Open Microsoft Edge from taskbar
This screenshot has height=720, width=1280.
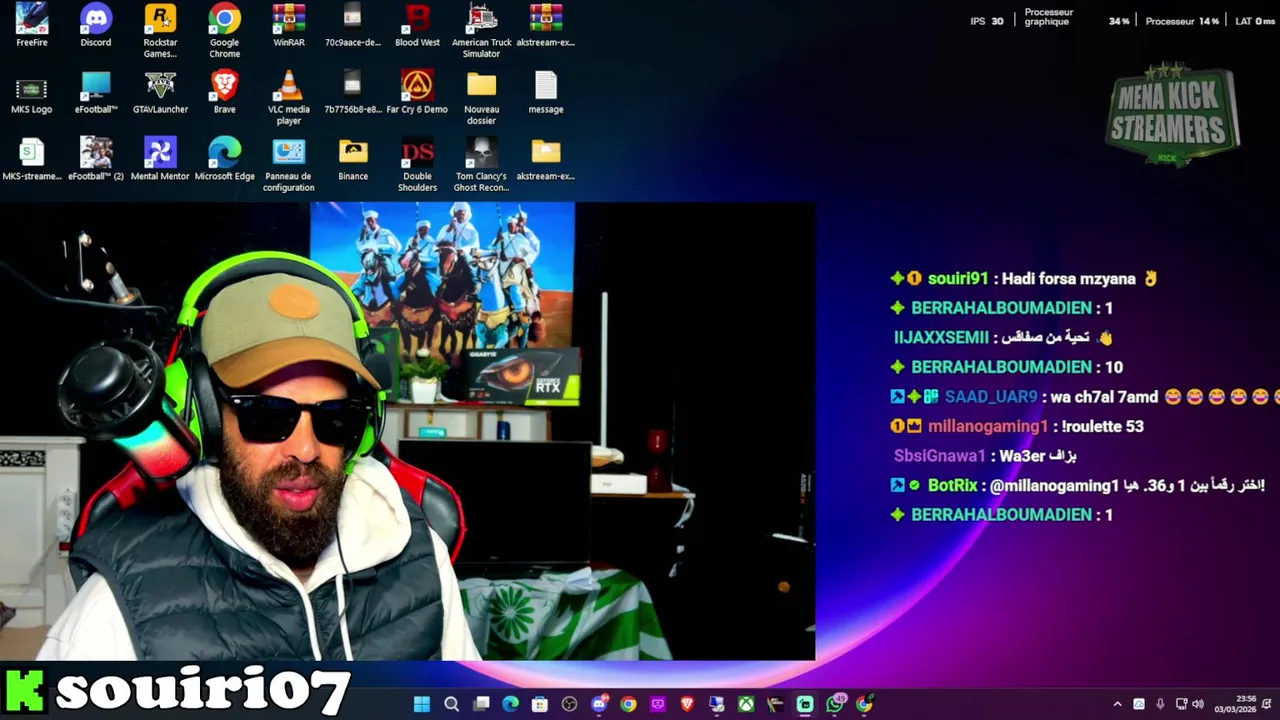click(510, 704)
